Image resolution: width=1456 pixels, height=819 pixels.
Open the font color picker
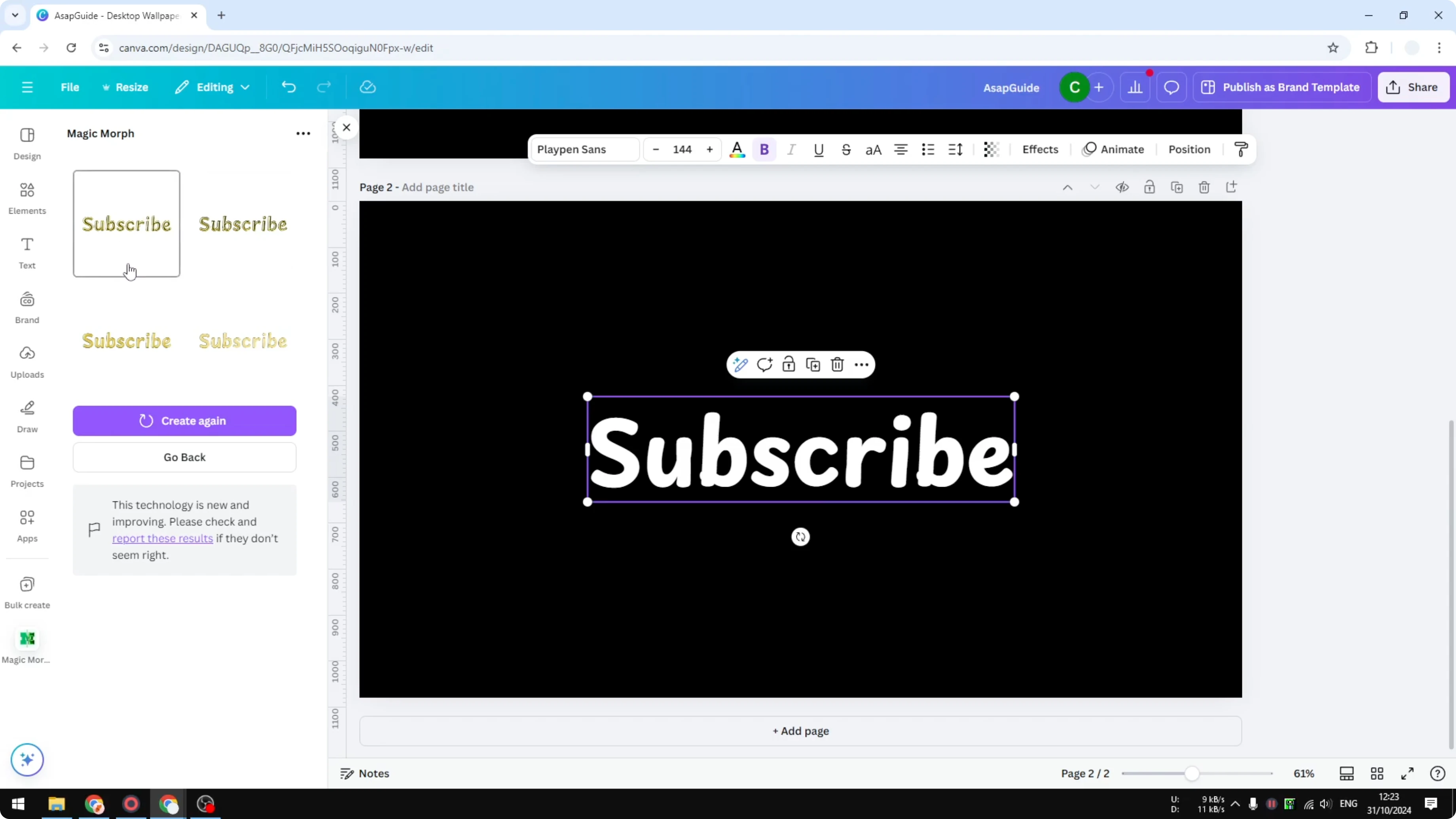tap(737, 149)
